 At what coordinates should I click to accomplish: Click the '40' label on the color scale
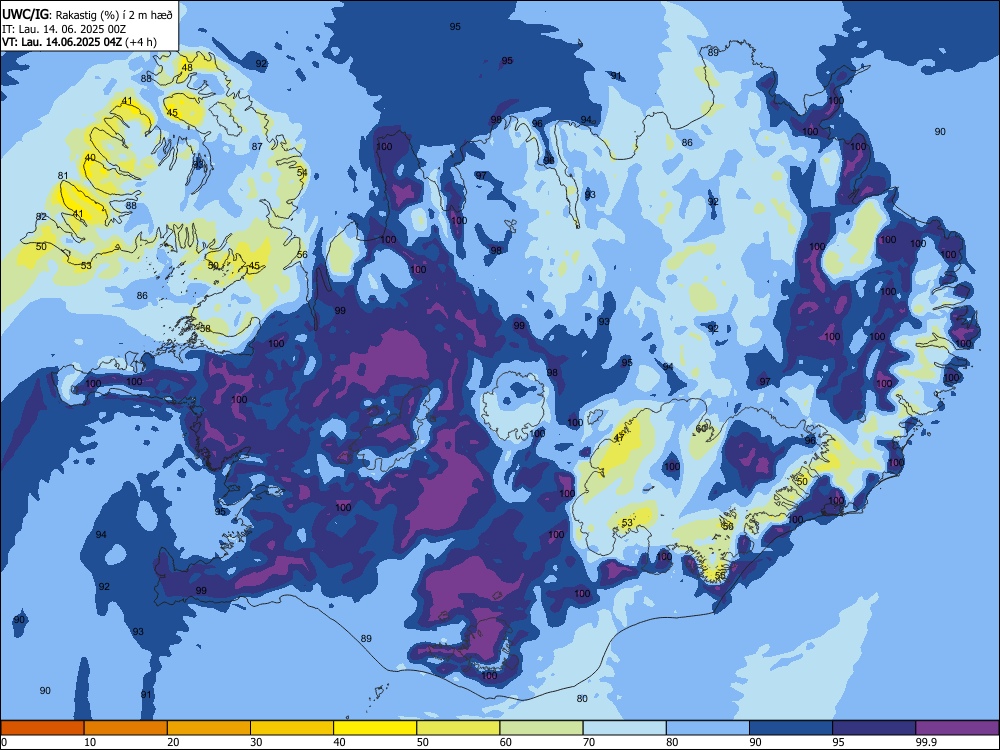point(339,742)
